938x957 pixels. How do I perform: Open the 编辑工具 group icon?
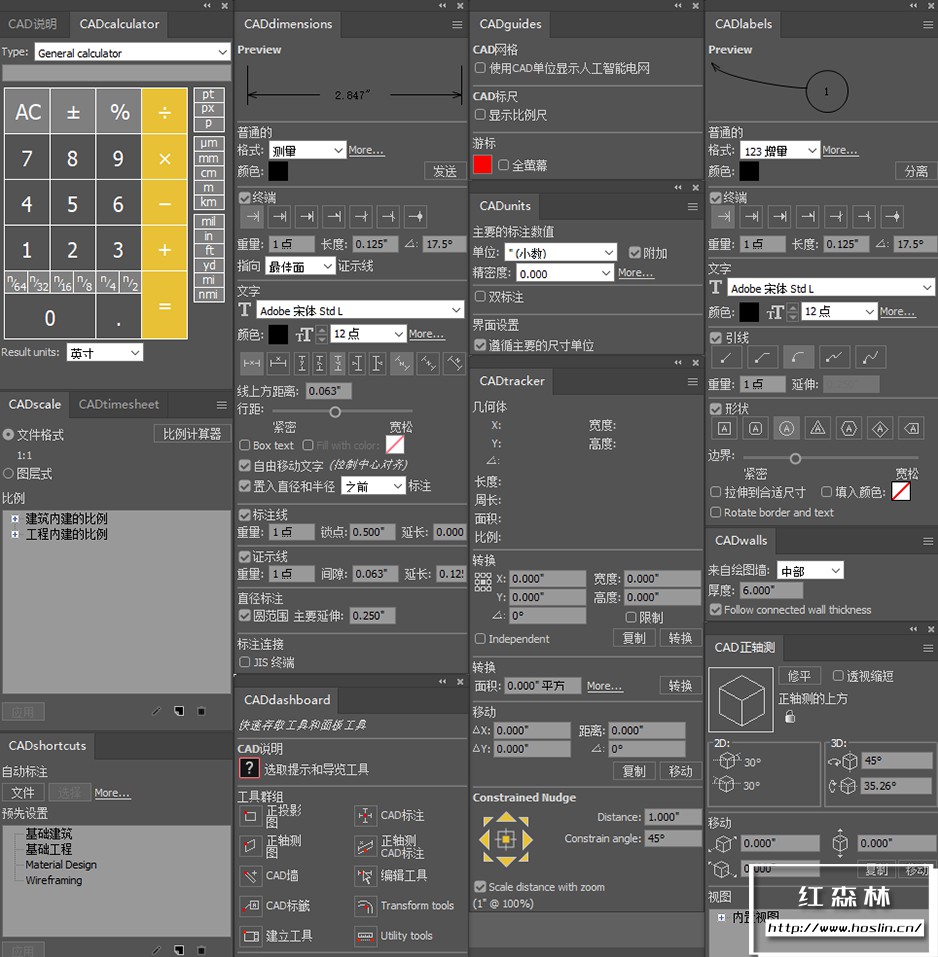click(365, 876)
